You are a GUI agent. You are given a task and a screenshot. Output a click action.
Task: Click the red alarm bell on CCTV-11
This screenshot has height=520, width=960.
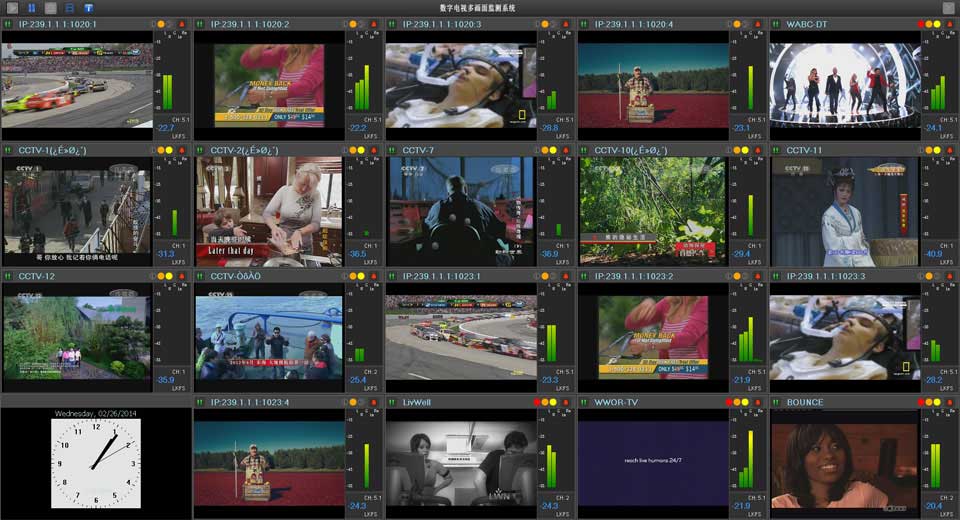(950, 150)
